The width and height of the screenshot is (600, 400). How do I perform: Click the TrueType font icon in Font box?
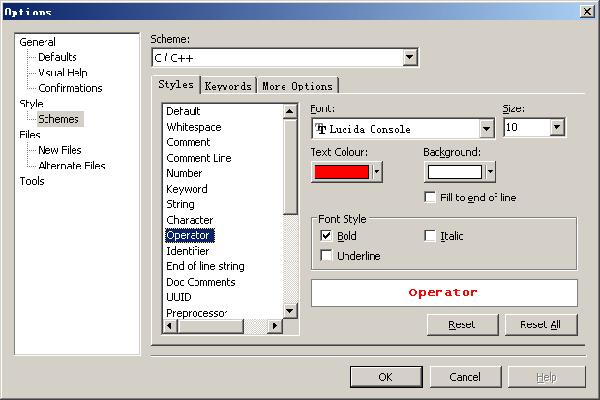pos(321,129)
